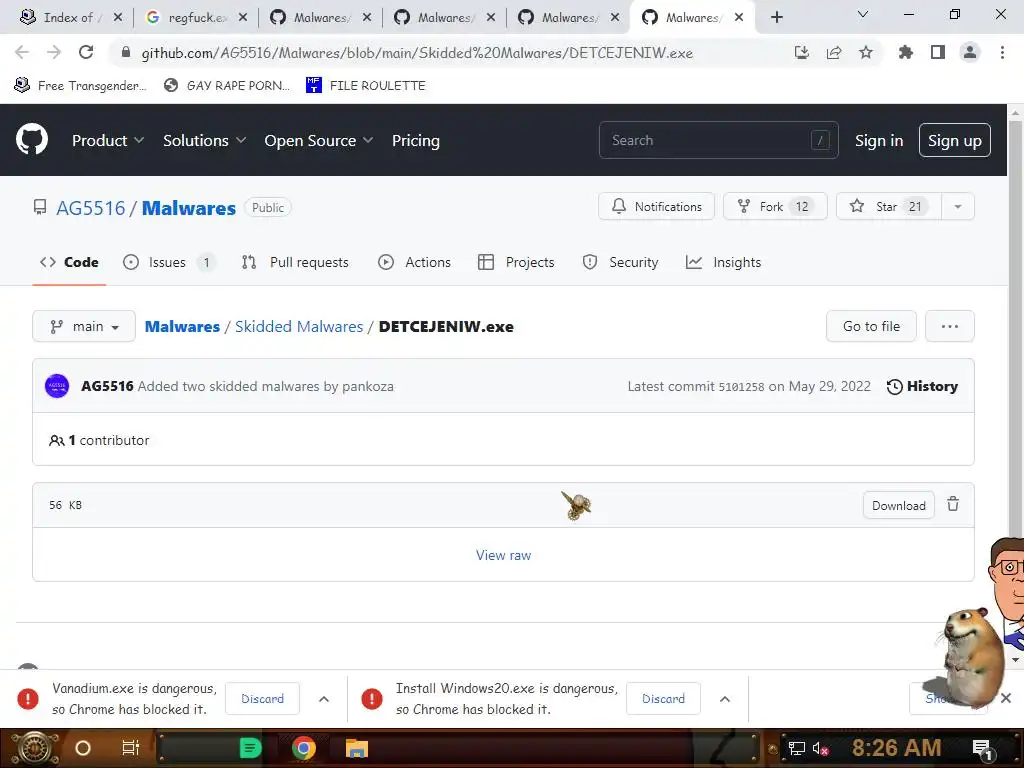Click the muted volume tray icon
The height and width of the screenshot is (768, 1024).
tap(820, 748)
